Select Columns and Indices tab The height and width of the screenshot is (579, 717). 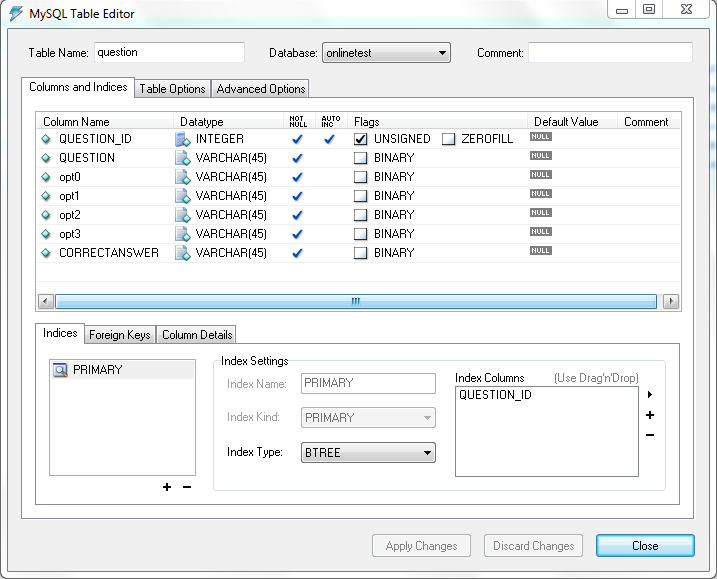[78, 87]
